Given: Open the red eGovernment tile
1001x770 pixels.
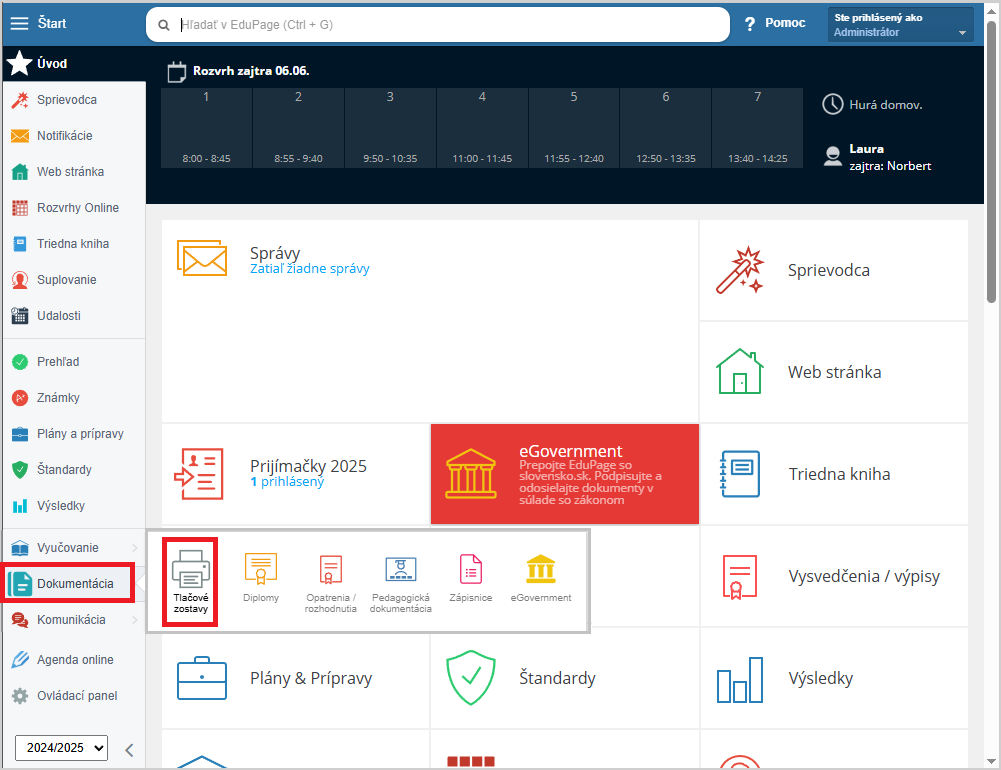Looking at the screenshot, I should coord(564,473).
